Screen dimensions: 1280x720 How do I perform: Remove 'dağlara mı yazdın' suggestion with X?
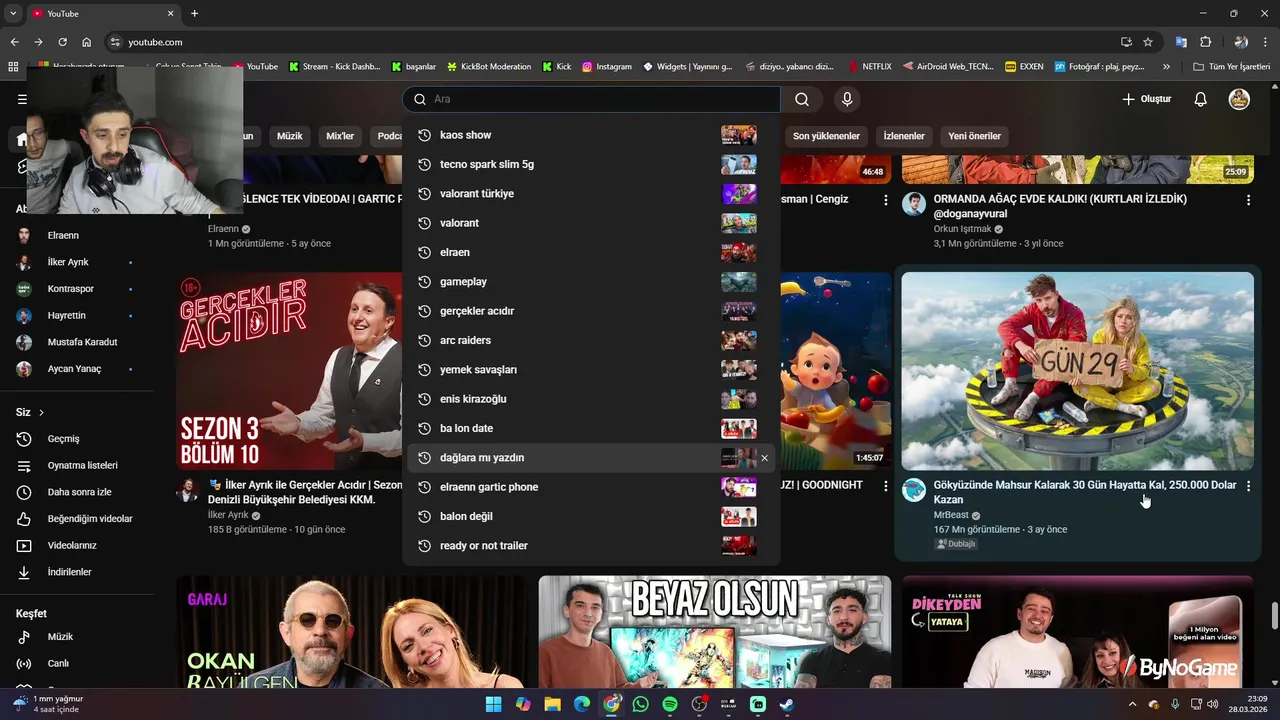764,458
